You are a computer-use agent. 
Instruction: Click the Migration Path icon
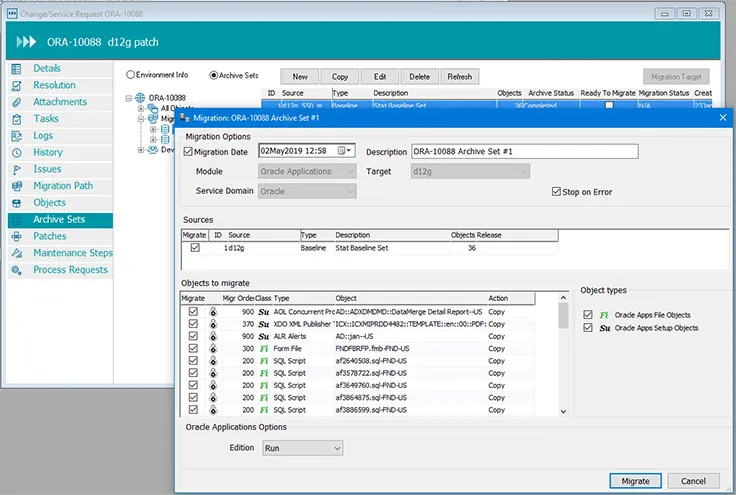(x=16, y=186)
